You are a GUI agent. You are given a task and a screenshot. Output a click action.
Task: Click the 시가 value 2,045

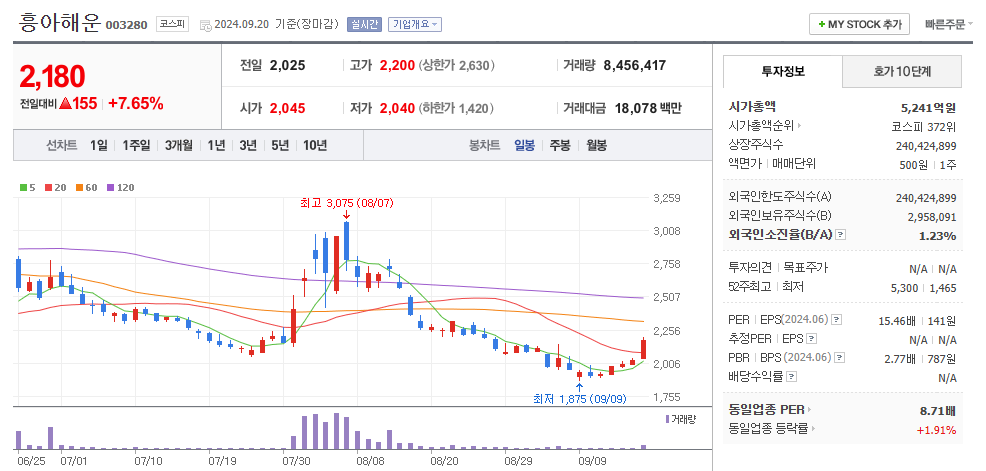click(287, 108)
